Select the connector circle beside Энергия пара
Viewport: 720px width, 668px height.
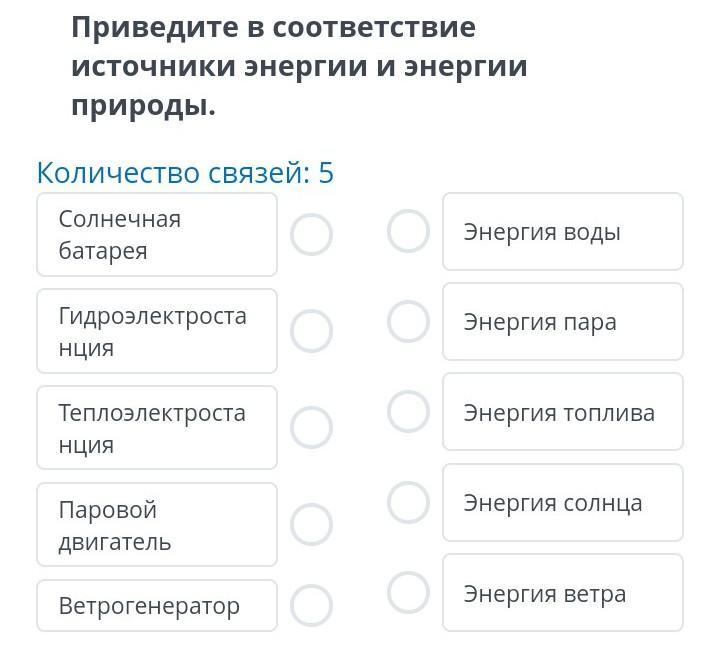click(x=408, y=321)
